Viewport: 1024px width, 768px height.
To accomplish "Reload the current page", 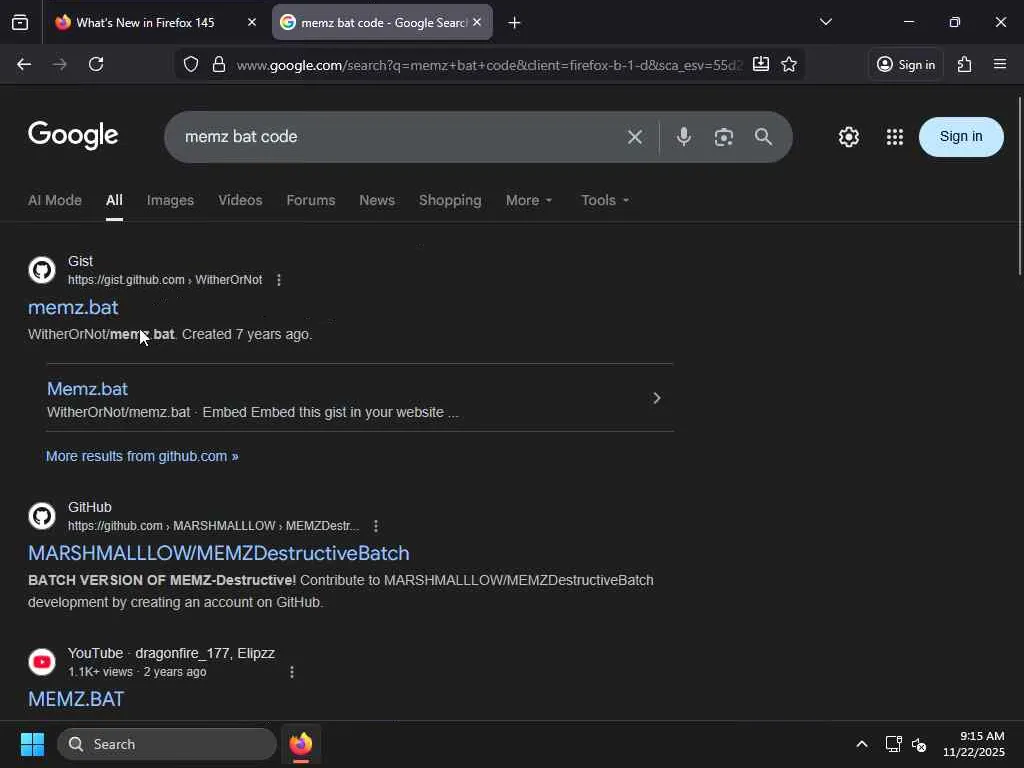I will tap(96, 64).
